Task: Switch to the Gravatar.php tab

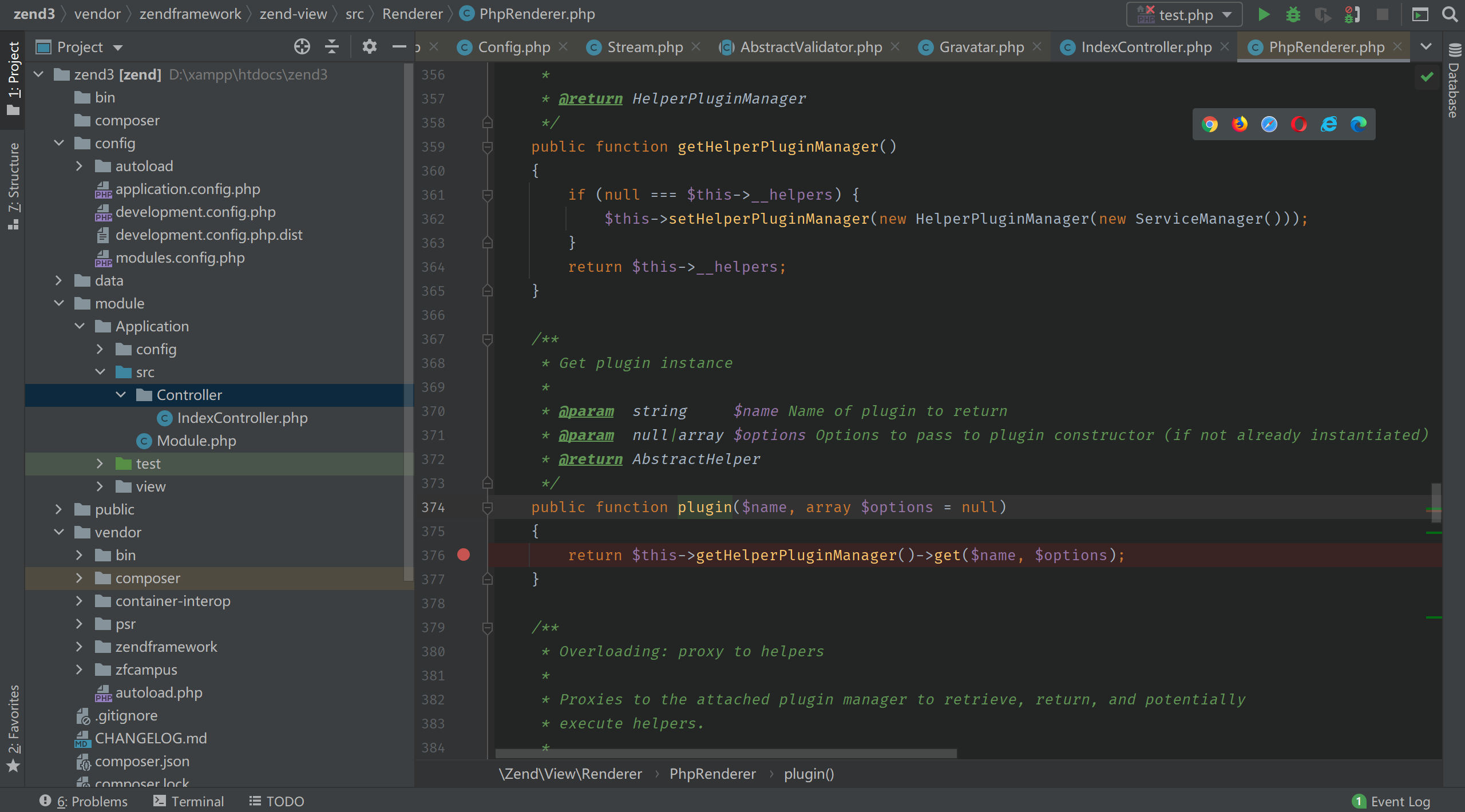Action: pos(981,47)
